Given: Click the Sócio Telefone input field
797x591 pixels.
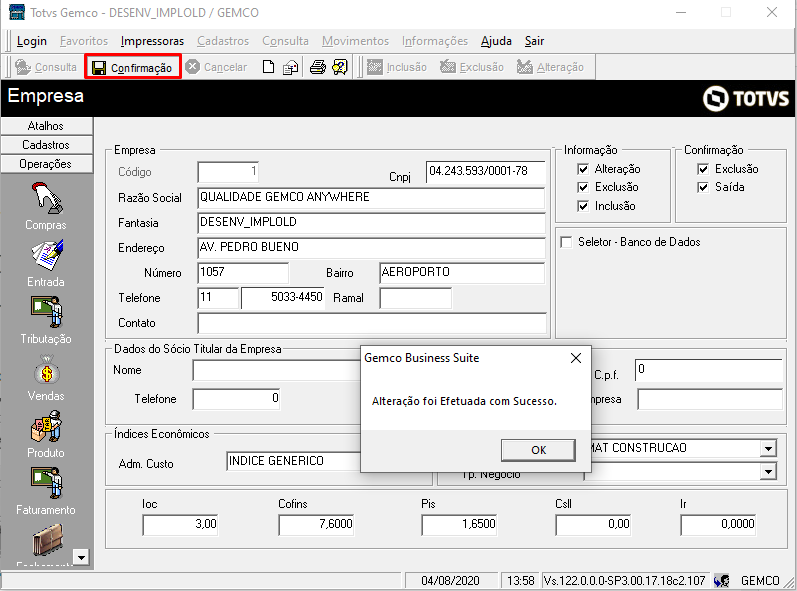Looking at the screenshot, I should (x=236, y=399).
